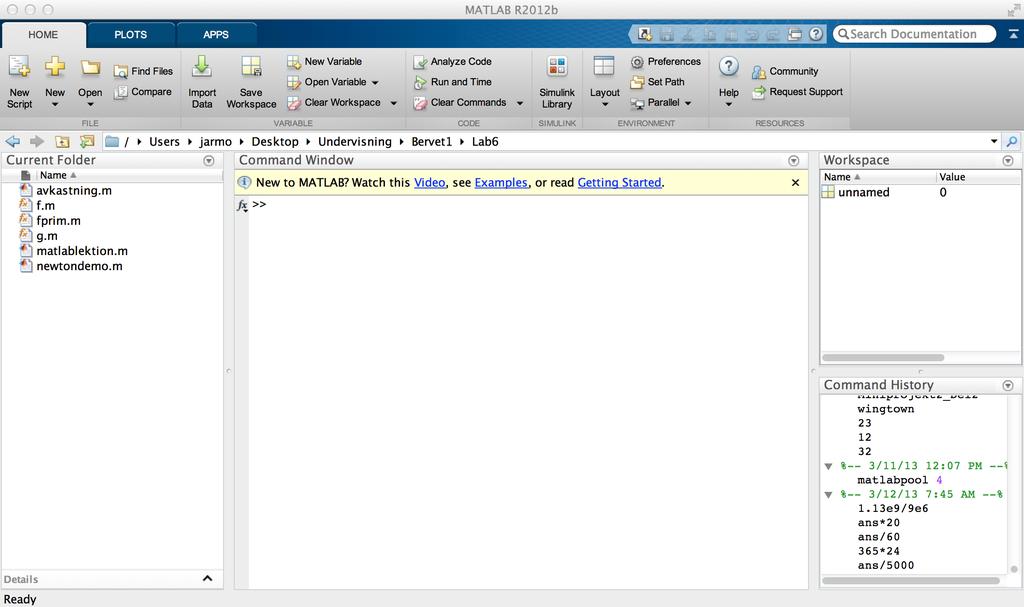Click the Import Data icon
The height and width of the screenshot is (607, 1024).
202,67
